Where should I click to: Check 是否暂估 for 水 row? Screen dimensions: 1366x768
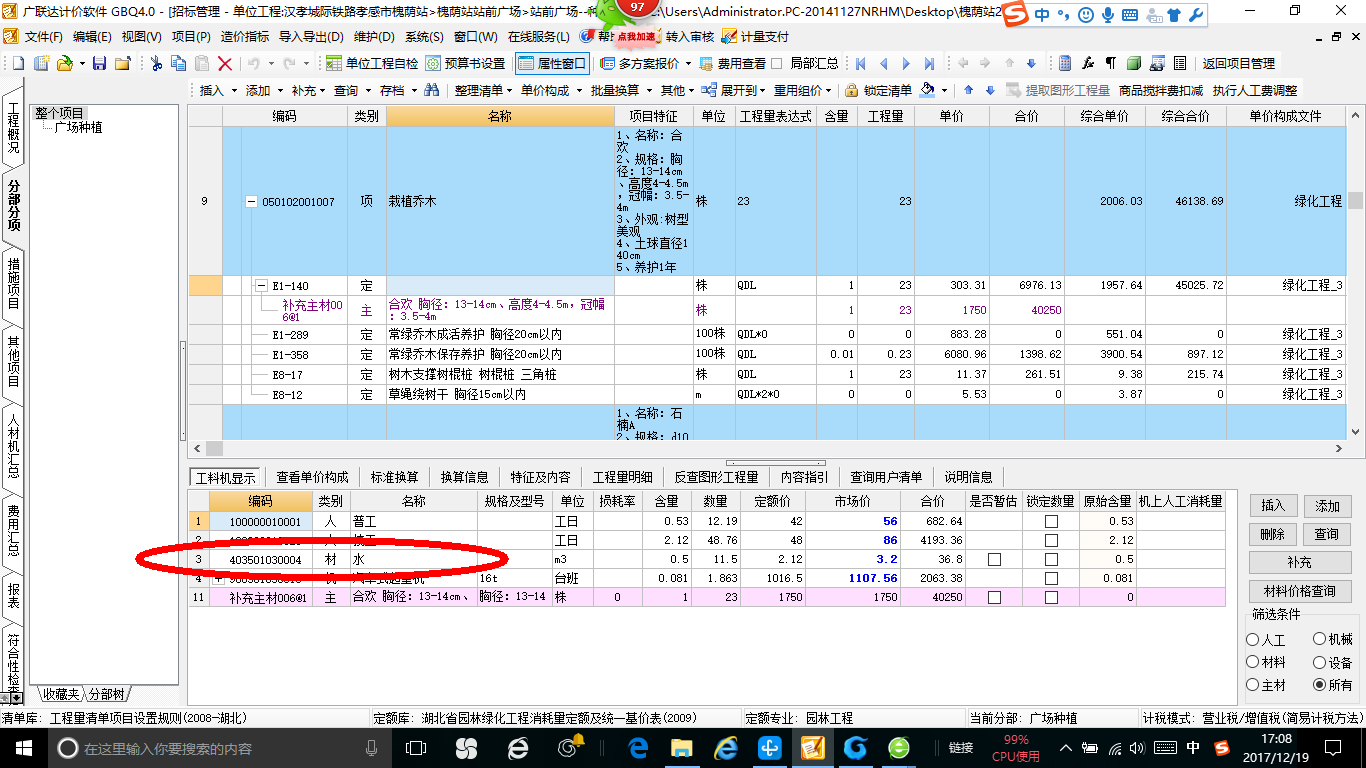[994, 560]
